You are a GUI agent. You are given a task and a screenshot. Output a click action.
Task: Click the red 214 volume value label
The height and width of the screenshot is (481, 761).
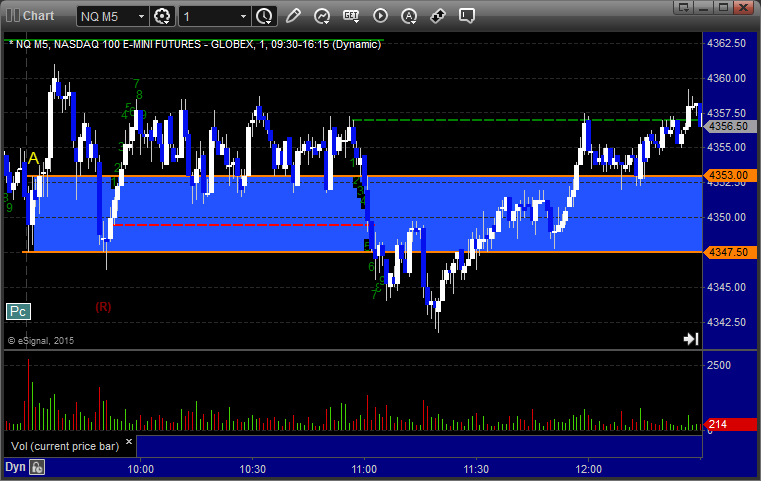pyautogui.click(x=729, y=424)
